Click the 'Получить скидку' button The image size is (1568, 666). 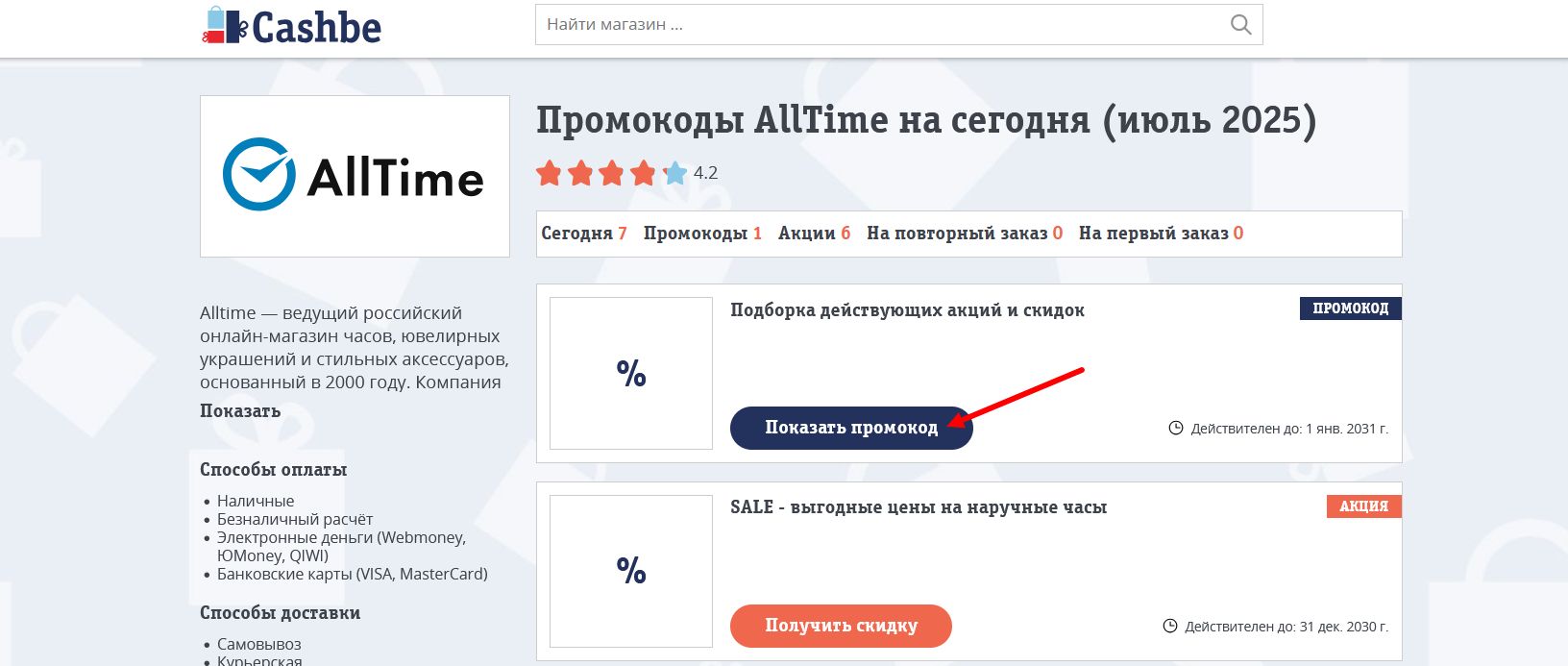(x=841, y=626)
